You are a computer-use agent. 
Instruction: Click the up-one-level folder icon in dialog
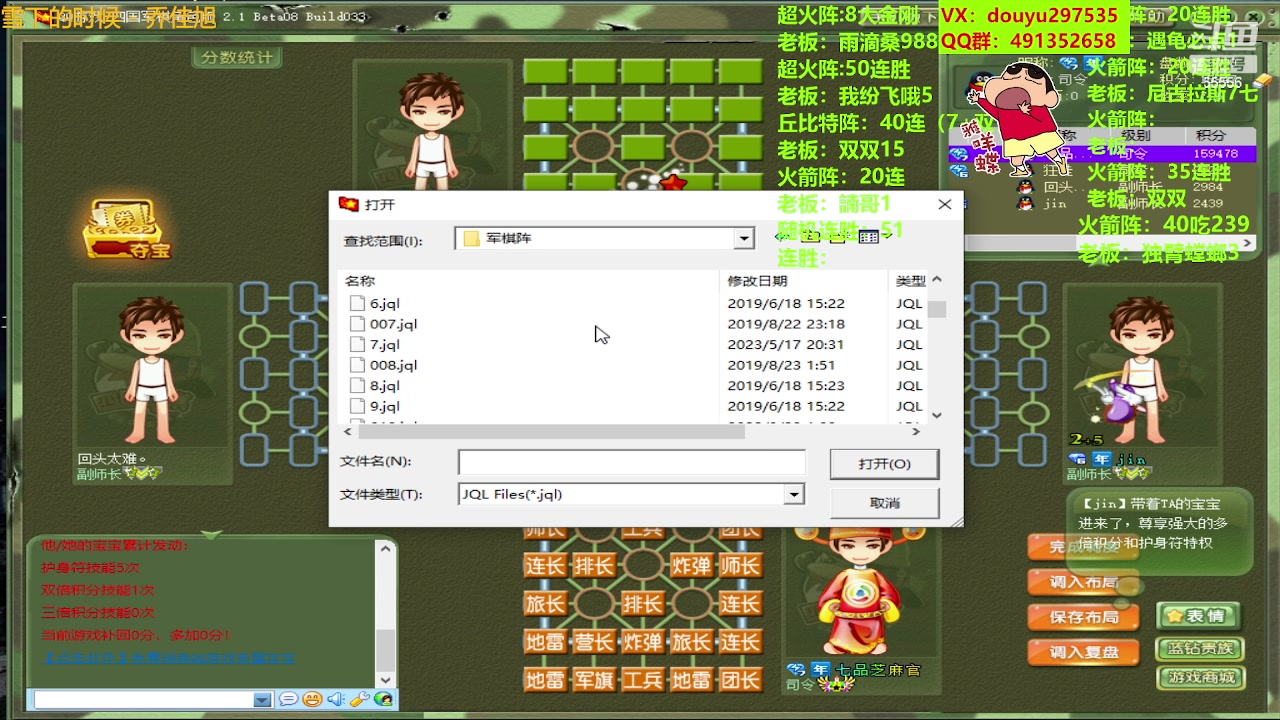[812, 237]
